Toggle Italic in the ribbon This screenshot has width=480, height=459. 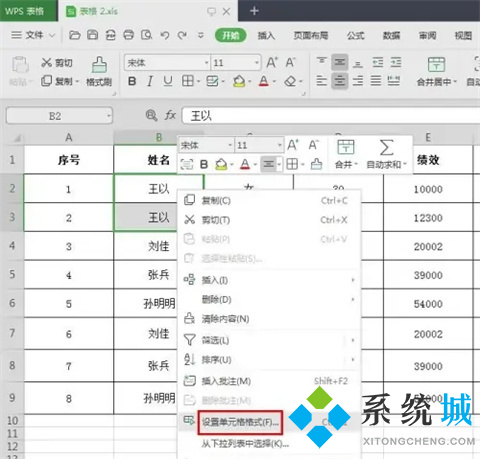pos(150,81)
